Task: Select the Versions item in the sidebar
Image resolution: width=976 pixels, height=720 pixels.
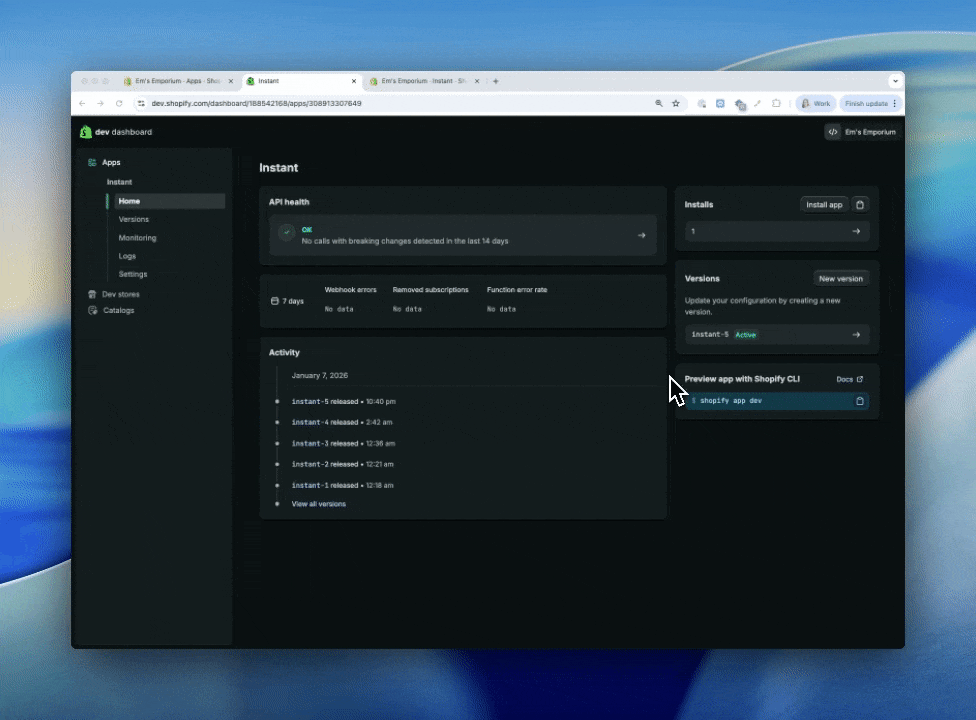Action: [x=133, y=219]
